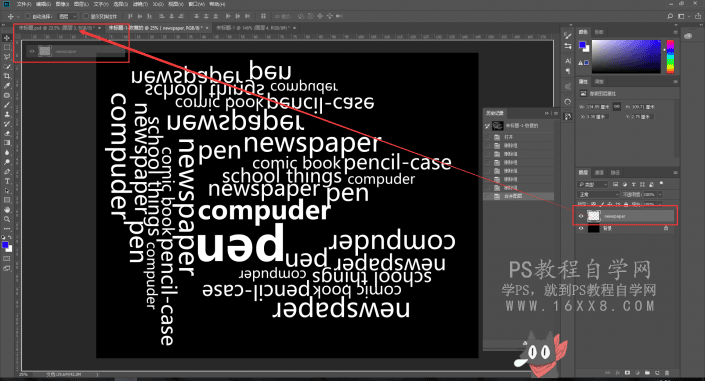Image resolution: width=705 pixels, height=381 pixels.
Task: Switch to the Channels tab in Layers panel
Action: click(599, 173)
